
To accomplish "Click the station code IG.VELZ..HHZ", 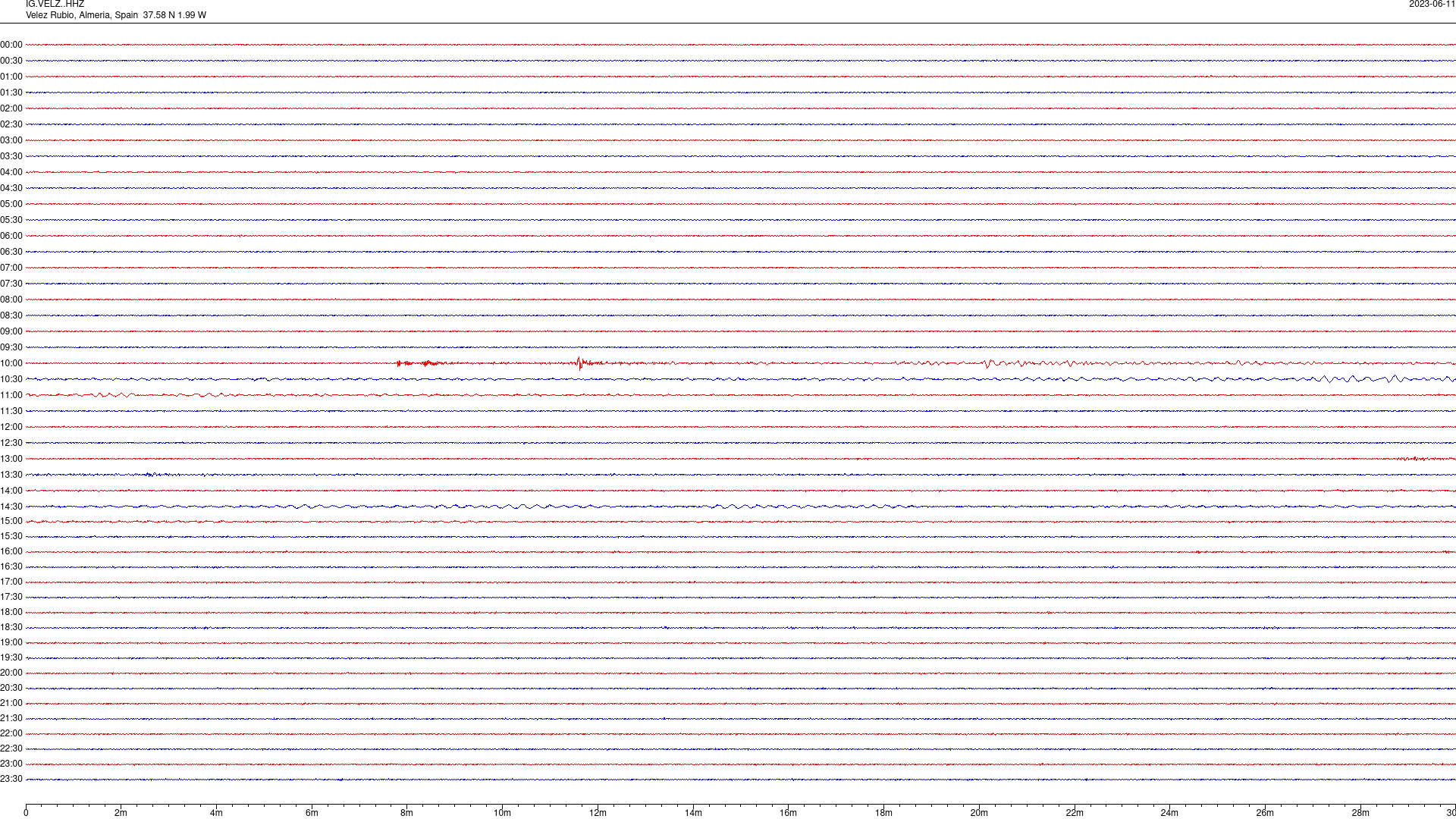I will [55, 4].
